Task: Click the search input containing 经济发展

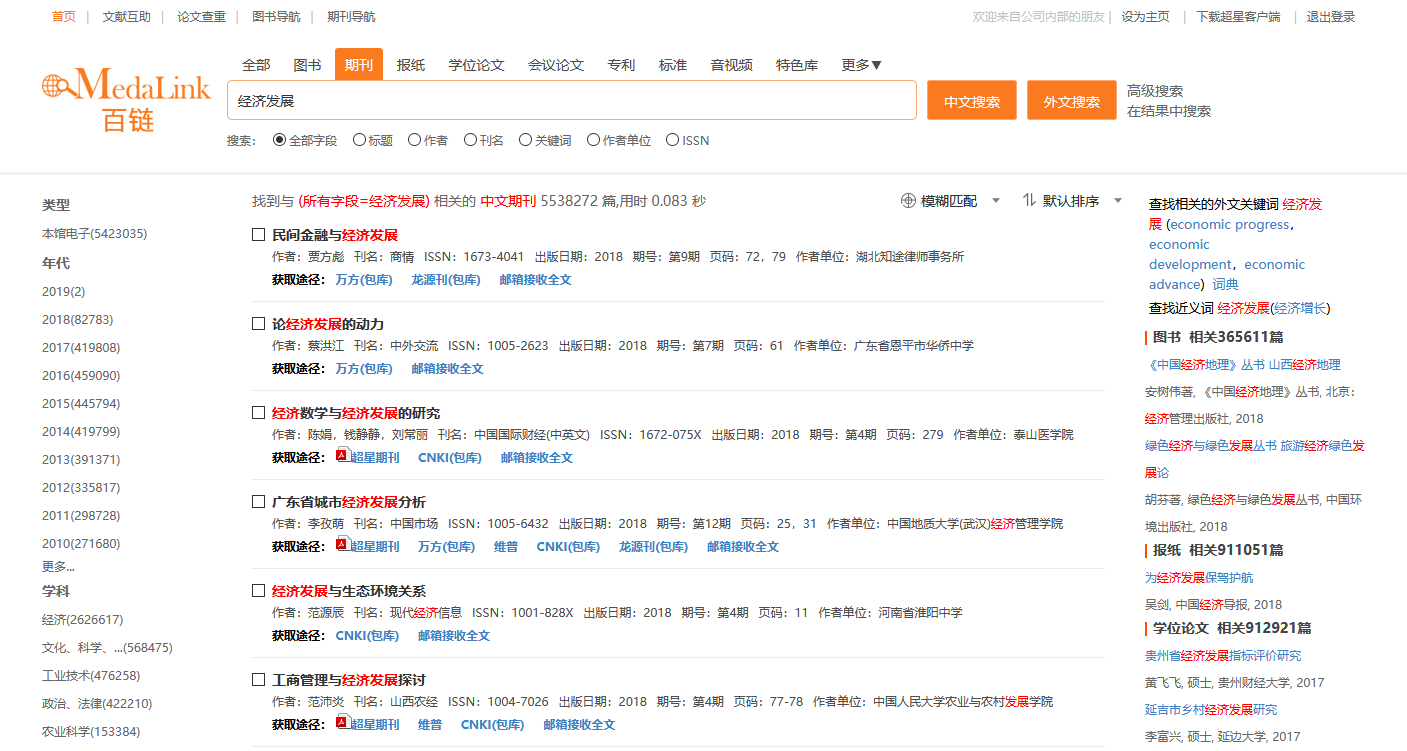Action: click(x=571, y=101)
